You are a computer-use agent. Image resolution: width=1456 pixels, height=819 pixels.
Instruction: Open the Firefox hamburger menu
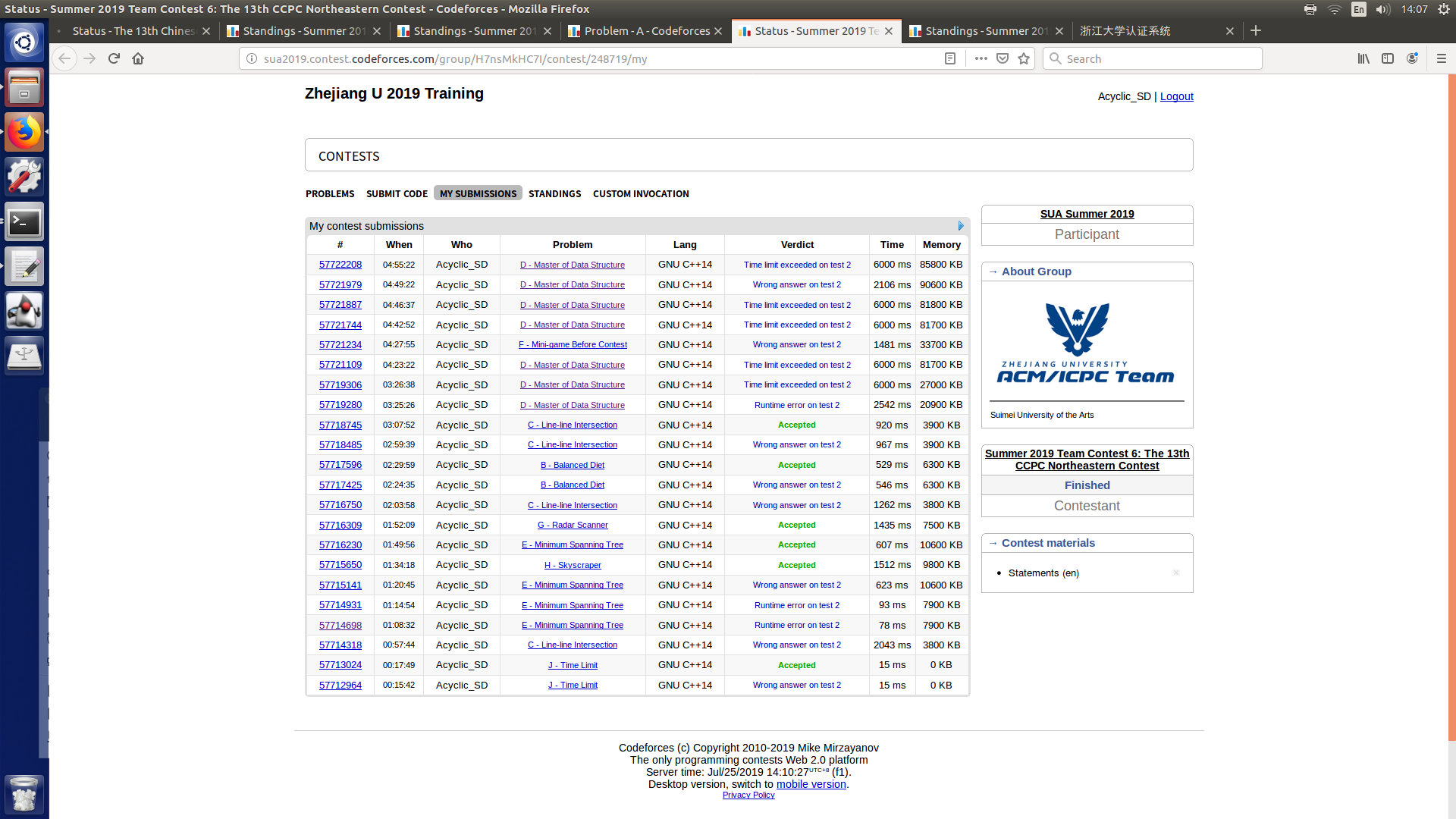[x=1442, y=58]
